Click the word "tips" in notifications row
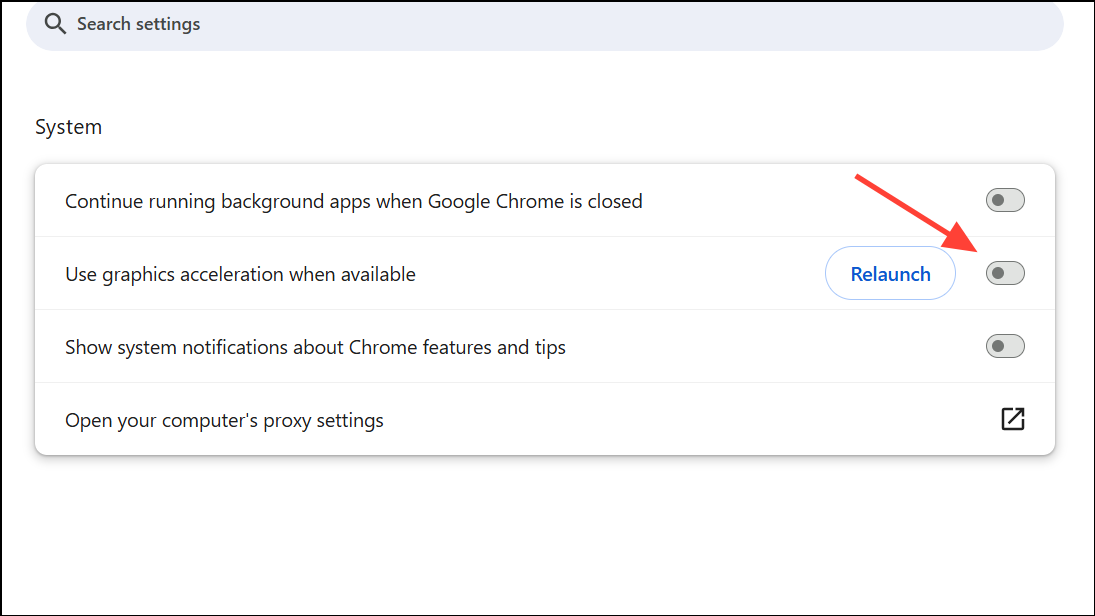 coord(548,348)
